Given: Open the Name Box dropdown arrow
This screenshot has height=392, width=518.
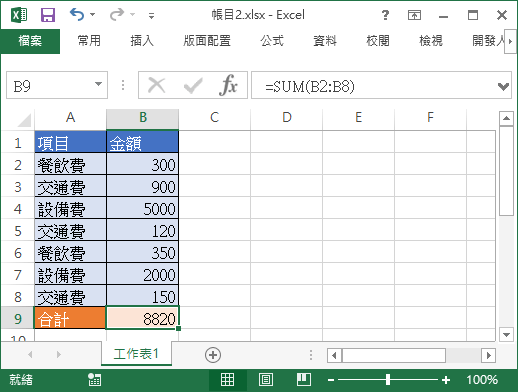Looking at the screenshot, I should tap(98, 84).
